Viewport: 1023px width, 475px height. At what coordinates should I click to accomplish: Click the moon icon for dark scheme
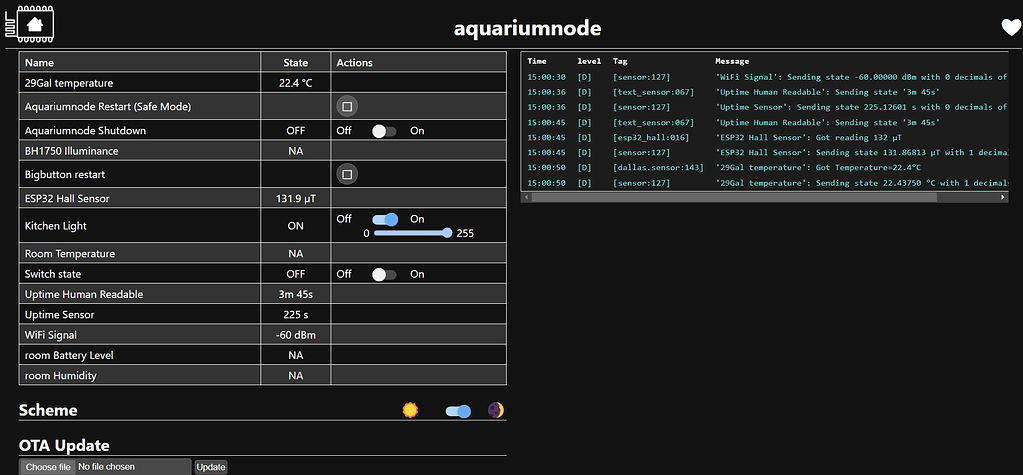[x=495, y=410]
